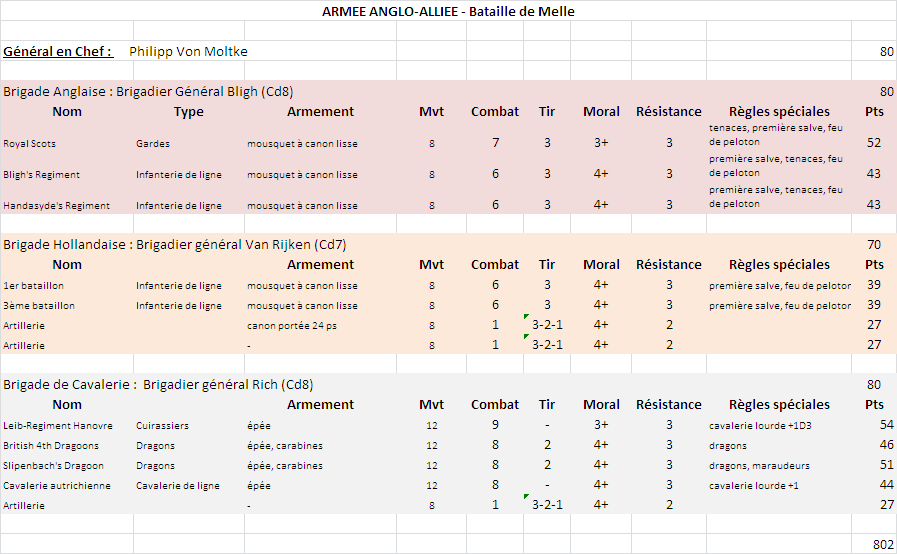Click Brigade Hollandaise Van Rijken header
Image resolution: width=897 pixels, height=554 pixels.
174,244
